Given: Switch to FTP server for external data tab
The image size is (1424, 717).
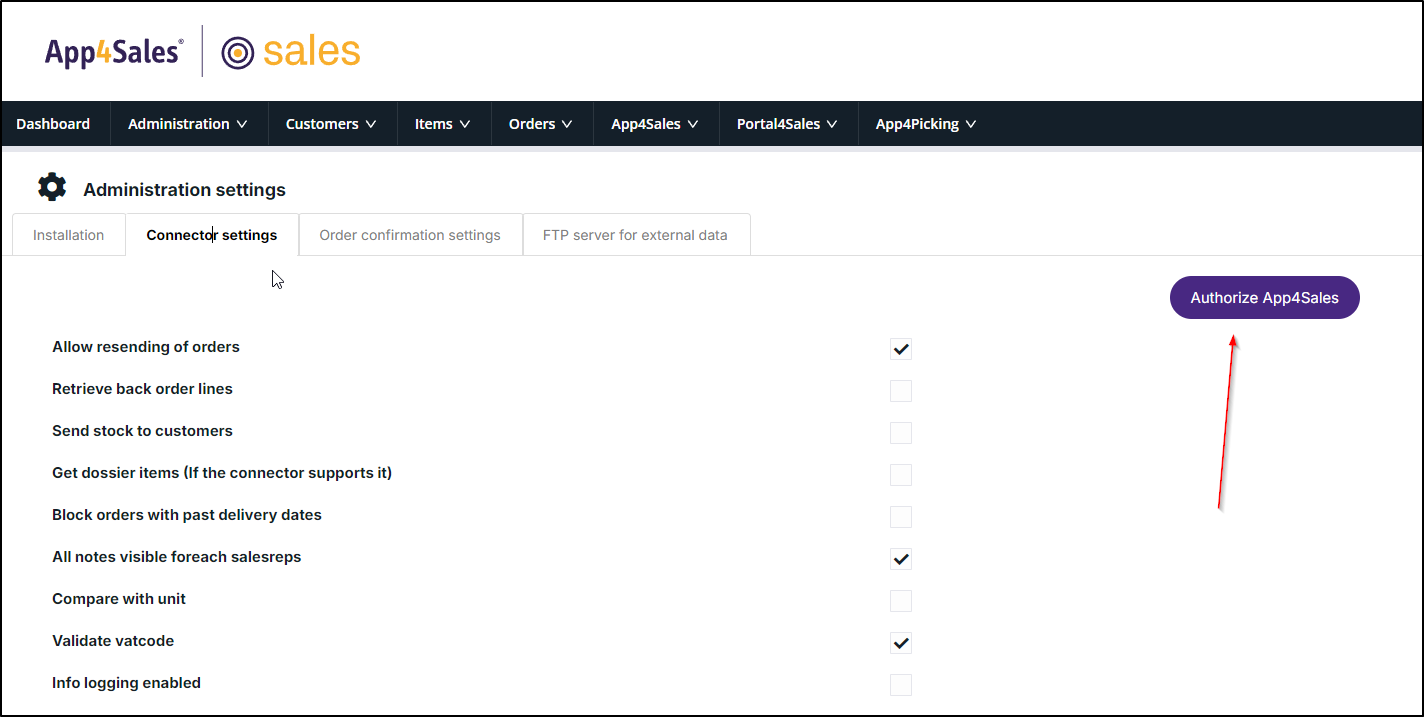Looking at the screenshot, I should 636,235.
